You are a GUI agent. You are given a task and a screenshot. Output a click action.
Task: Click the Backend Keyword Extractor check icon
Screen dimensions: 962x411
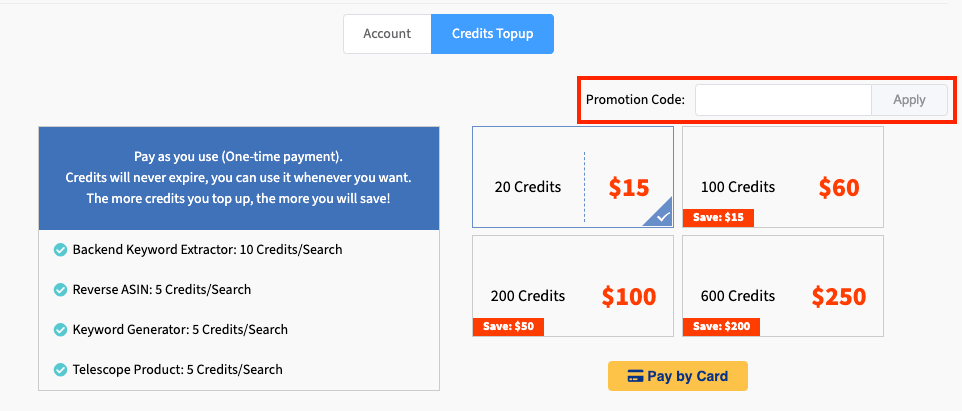60,250
